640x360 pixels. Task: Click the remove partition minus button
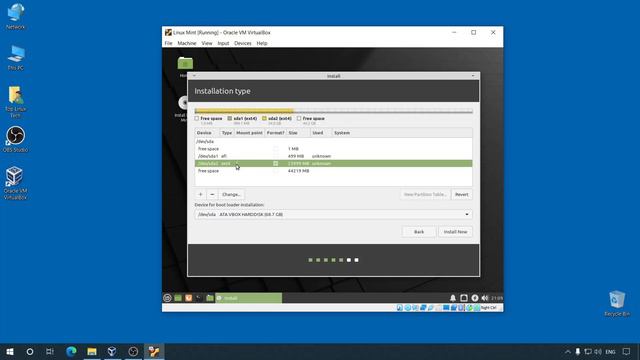point(212,194)
